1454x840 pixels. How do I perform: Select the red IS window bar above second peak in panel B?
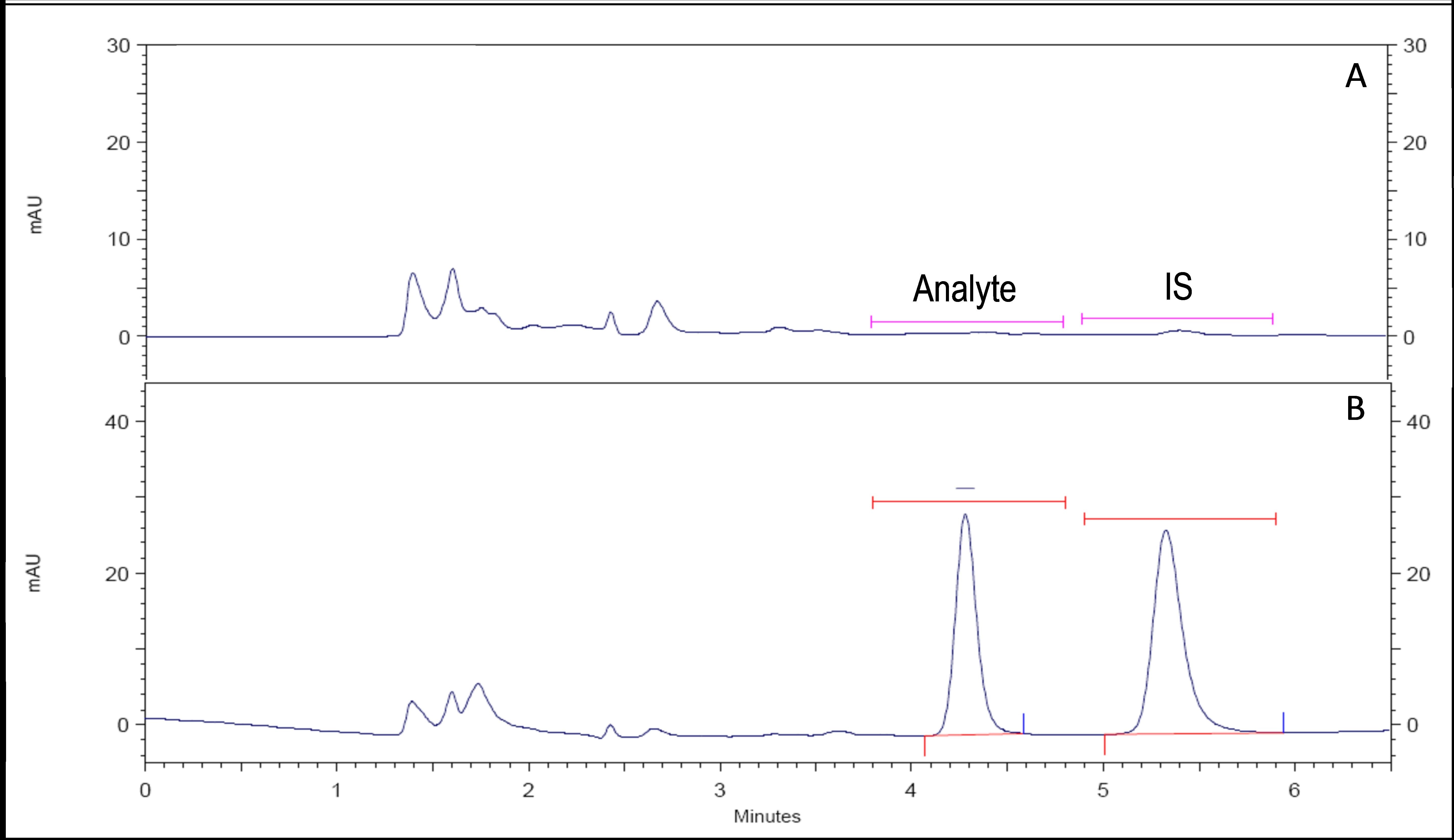click(1180, 519)
